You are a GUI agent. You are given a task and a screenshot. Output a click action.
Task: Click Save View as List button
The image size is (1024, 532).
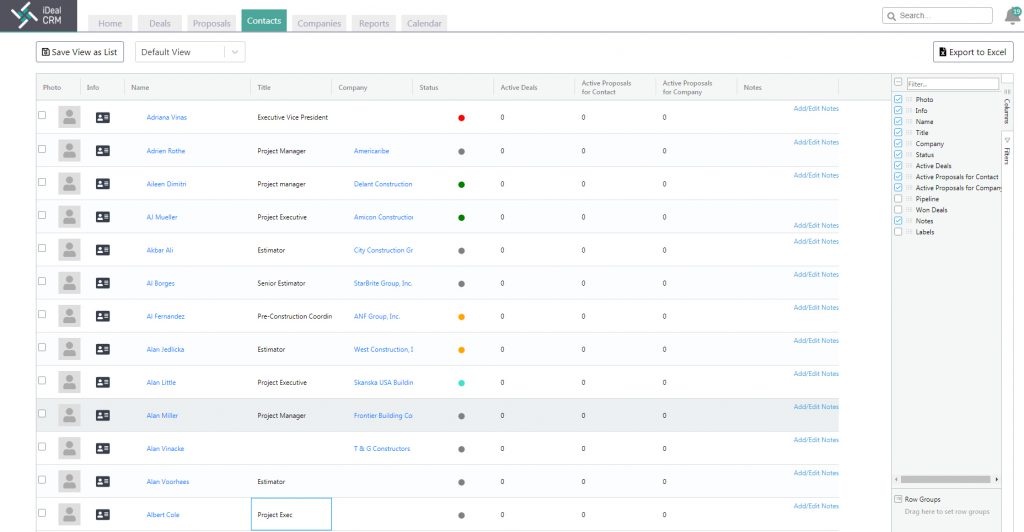pyautogui.click(x=80, y=52)
